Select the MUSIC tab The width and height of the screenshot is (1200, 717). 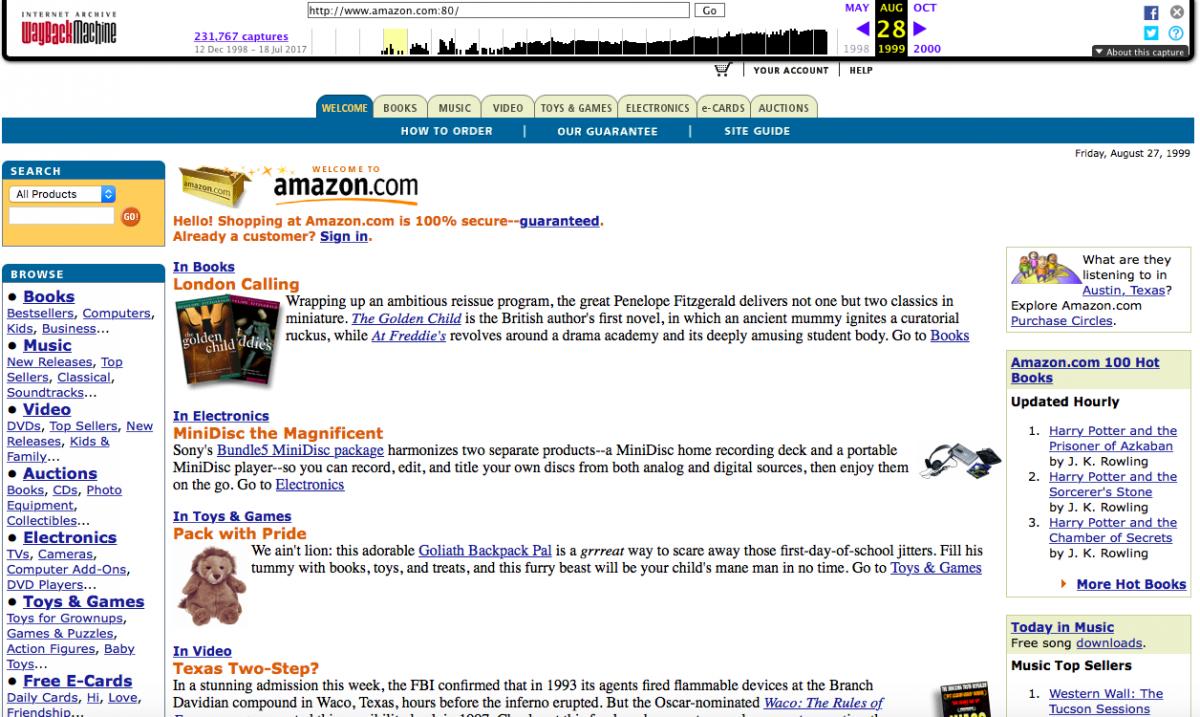click(x=455, y=108)
